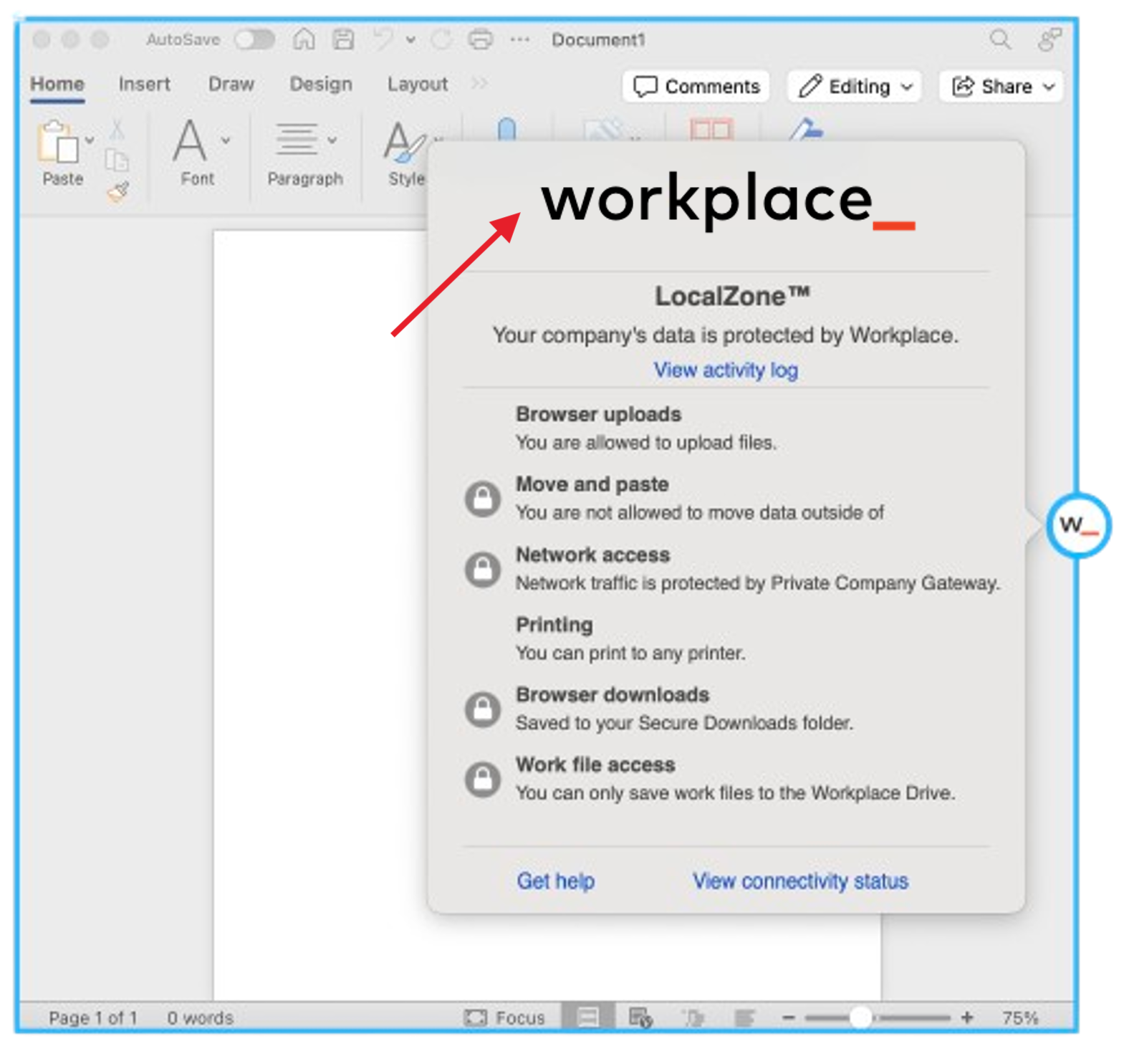
Task: Click the Search magnifier icon
Action: point(1000,39)
